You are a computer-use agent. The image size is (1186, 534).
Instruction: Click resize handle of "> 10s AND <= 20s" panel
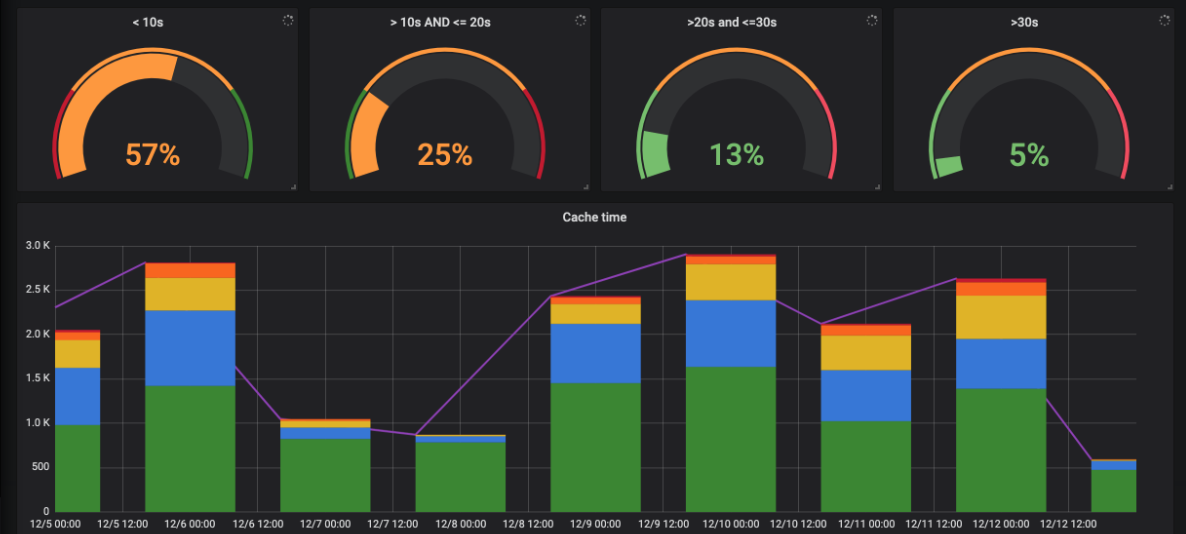[x=585, y=186]
